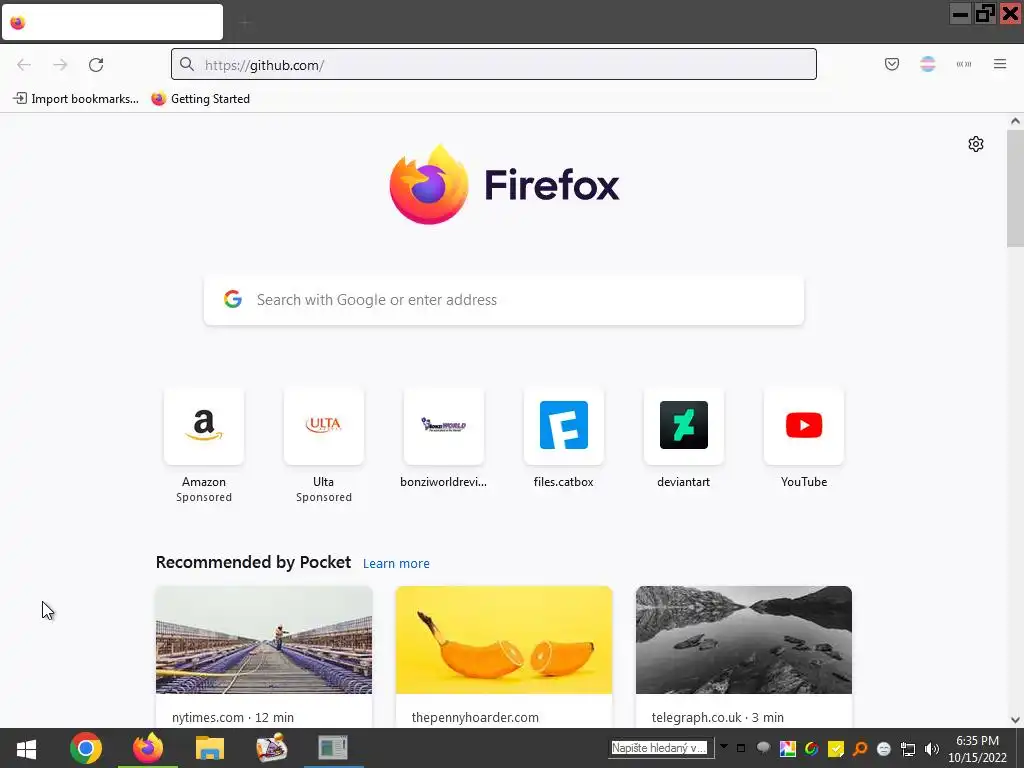This screenshot has height=768, width=1024.
Task: Click the Learn more link next to Pocket
Action: (x=396, y=564)
